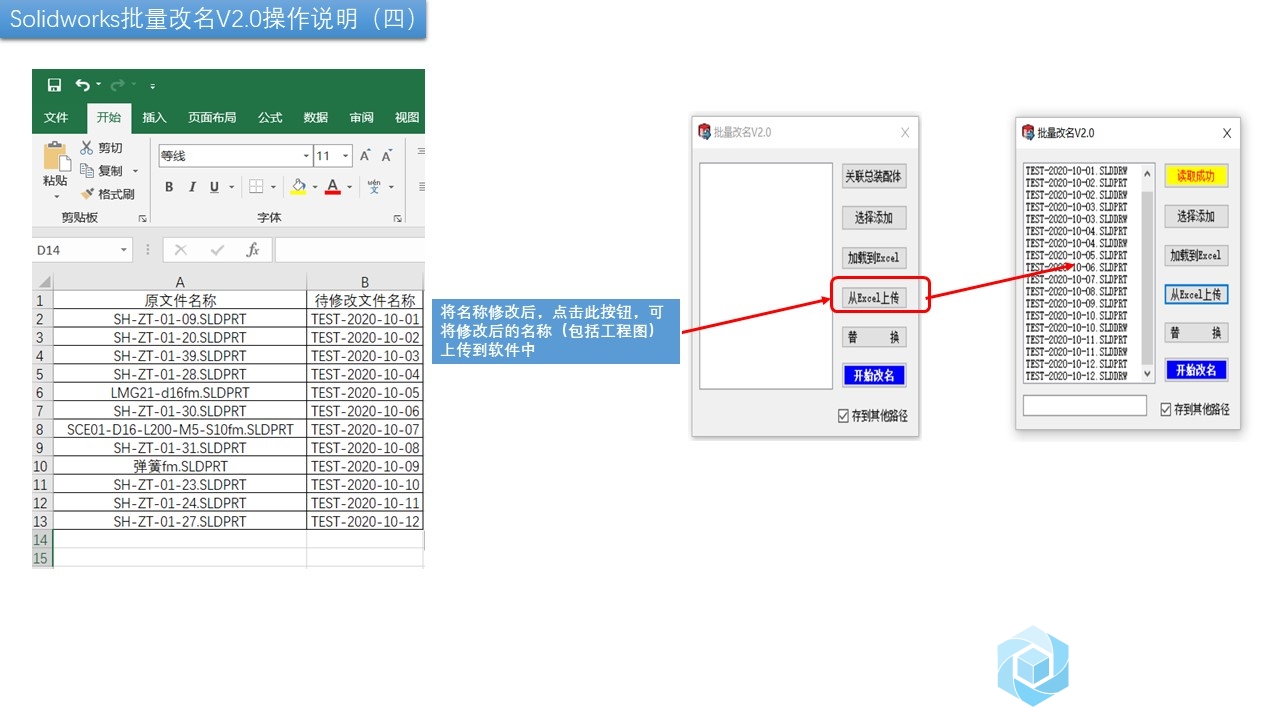Viewport: 1280px width, 720px height.
Task: Expand the fill color dropdown arrow
Action: point(315,187)
